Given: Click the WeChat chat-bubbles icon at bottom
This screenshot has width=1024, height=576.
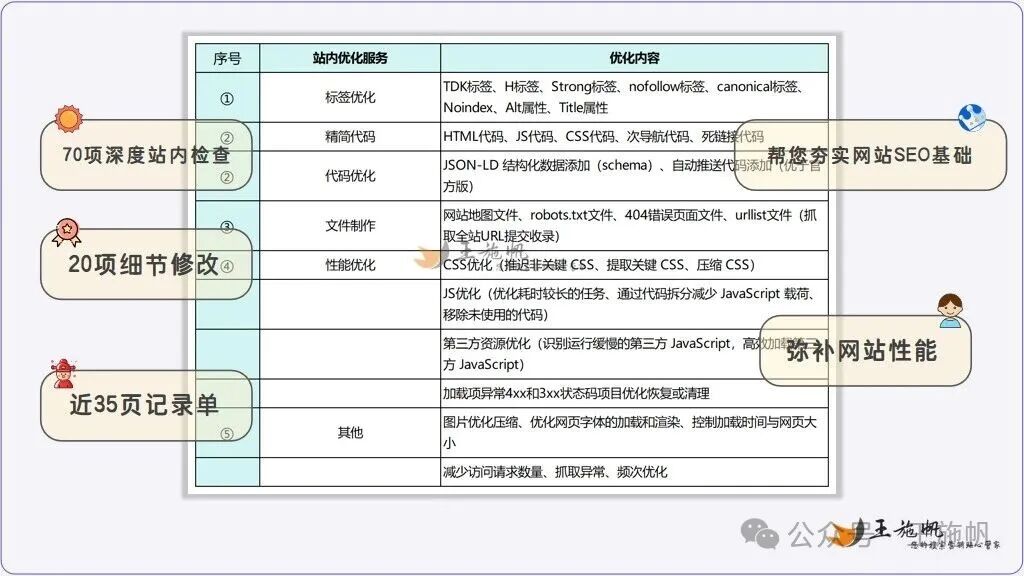Looking at the screenshot, I should (x=762, y=531).
